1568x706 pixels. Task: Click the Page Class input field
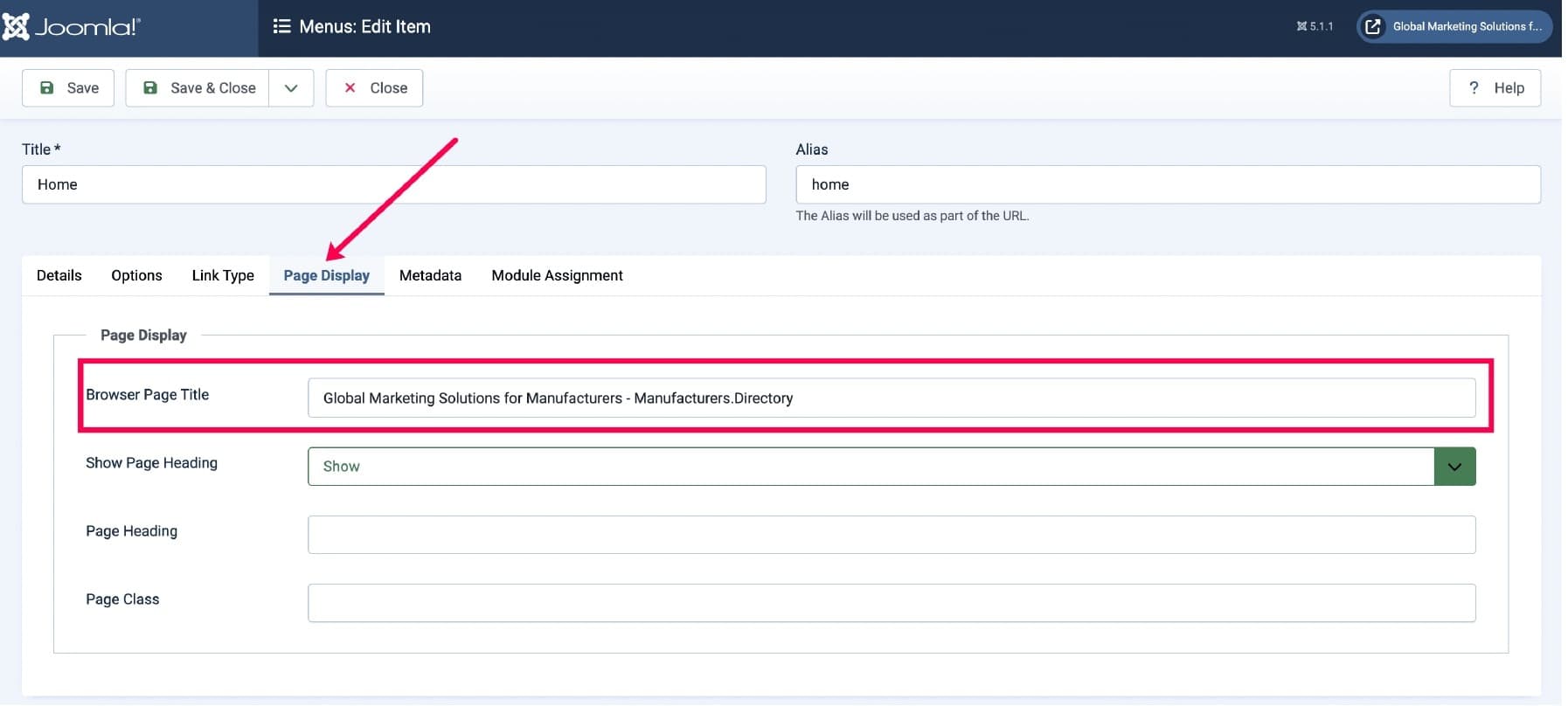(892, 603)
